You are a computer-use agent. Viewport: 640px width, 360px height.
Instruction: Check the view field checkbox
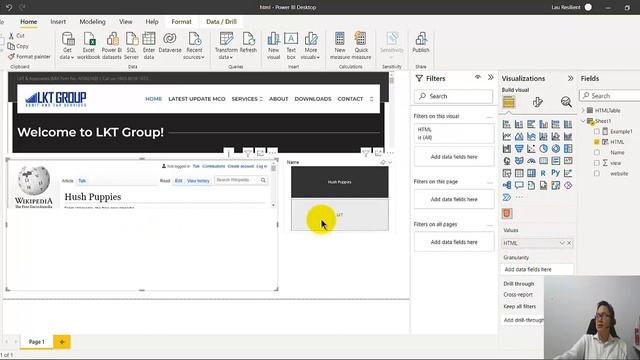pyautogui.click(x=597, y=163)
